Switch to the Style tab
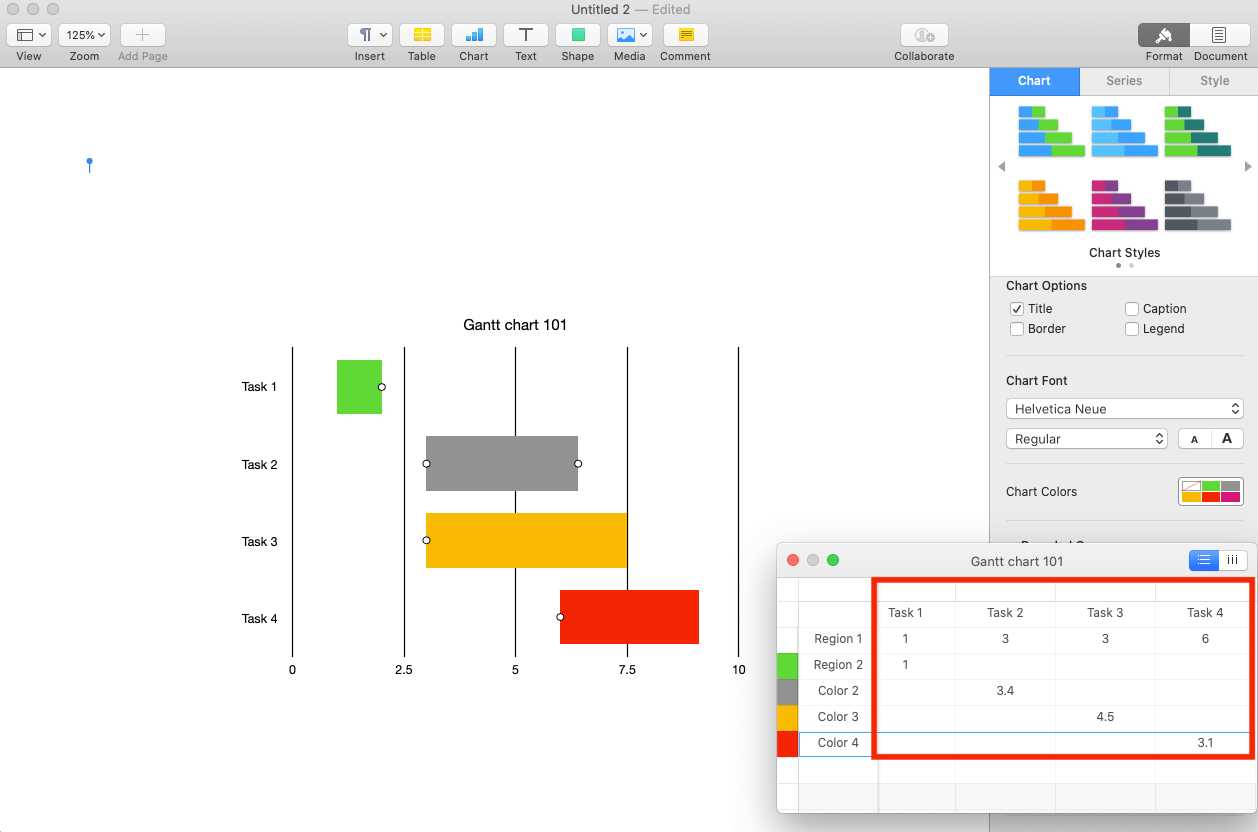The height and width of the screenshot is (832, 1258). click(x=1213, y=80)
